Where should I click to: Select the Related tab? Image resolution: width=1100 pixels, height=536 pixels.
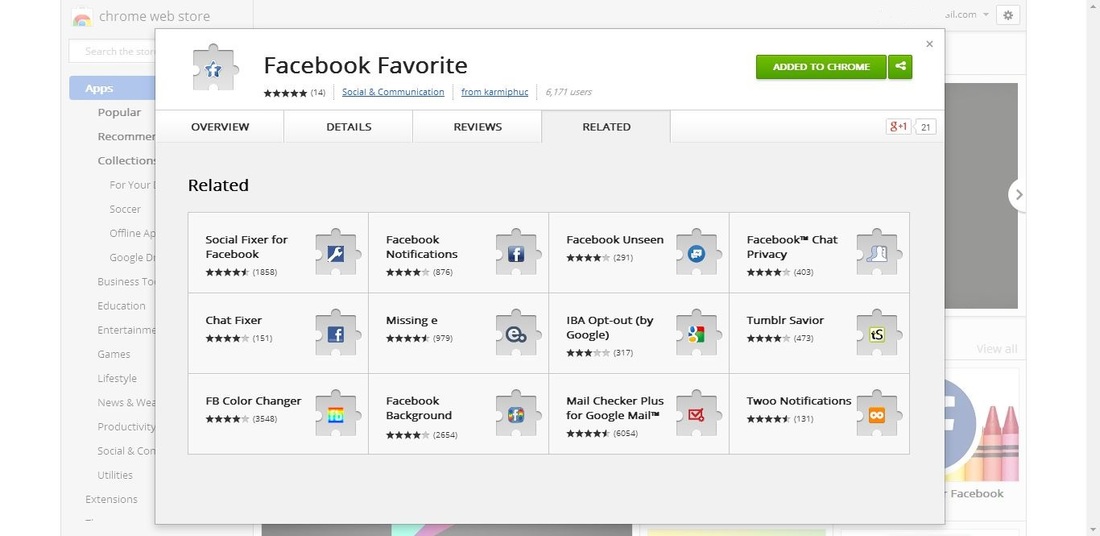click(606, 127)
